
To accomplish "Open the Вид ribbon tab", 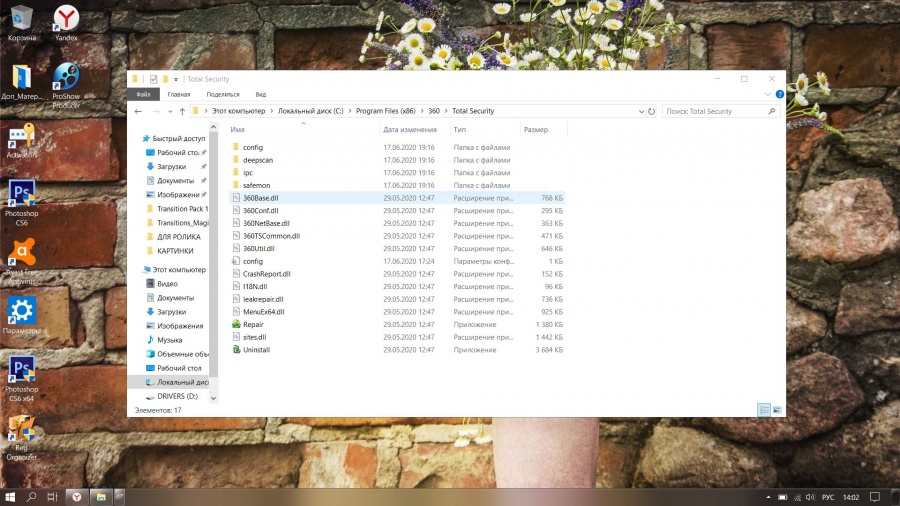I will 261,94.
